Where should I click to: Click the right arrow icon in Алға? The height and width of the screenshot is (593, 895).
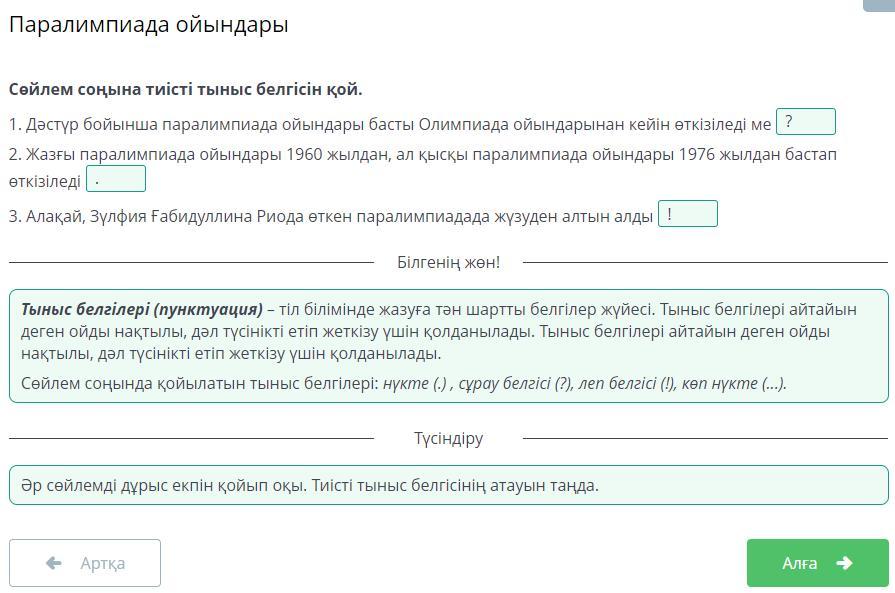click(844, 563)
